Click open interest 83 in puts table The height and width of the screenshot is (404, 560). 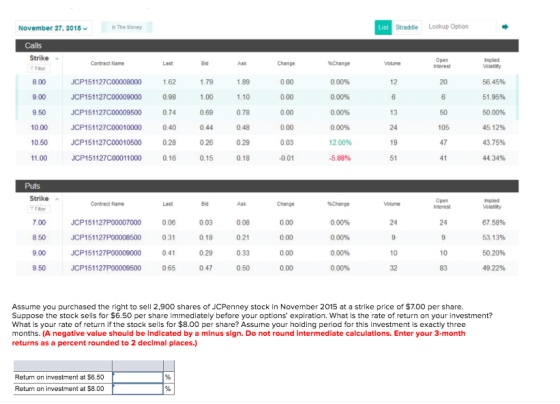tap(443, 268)
